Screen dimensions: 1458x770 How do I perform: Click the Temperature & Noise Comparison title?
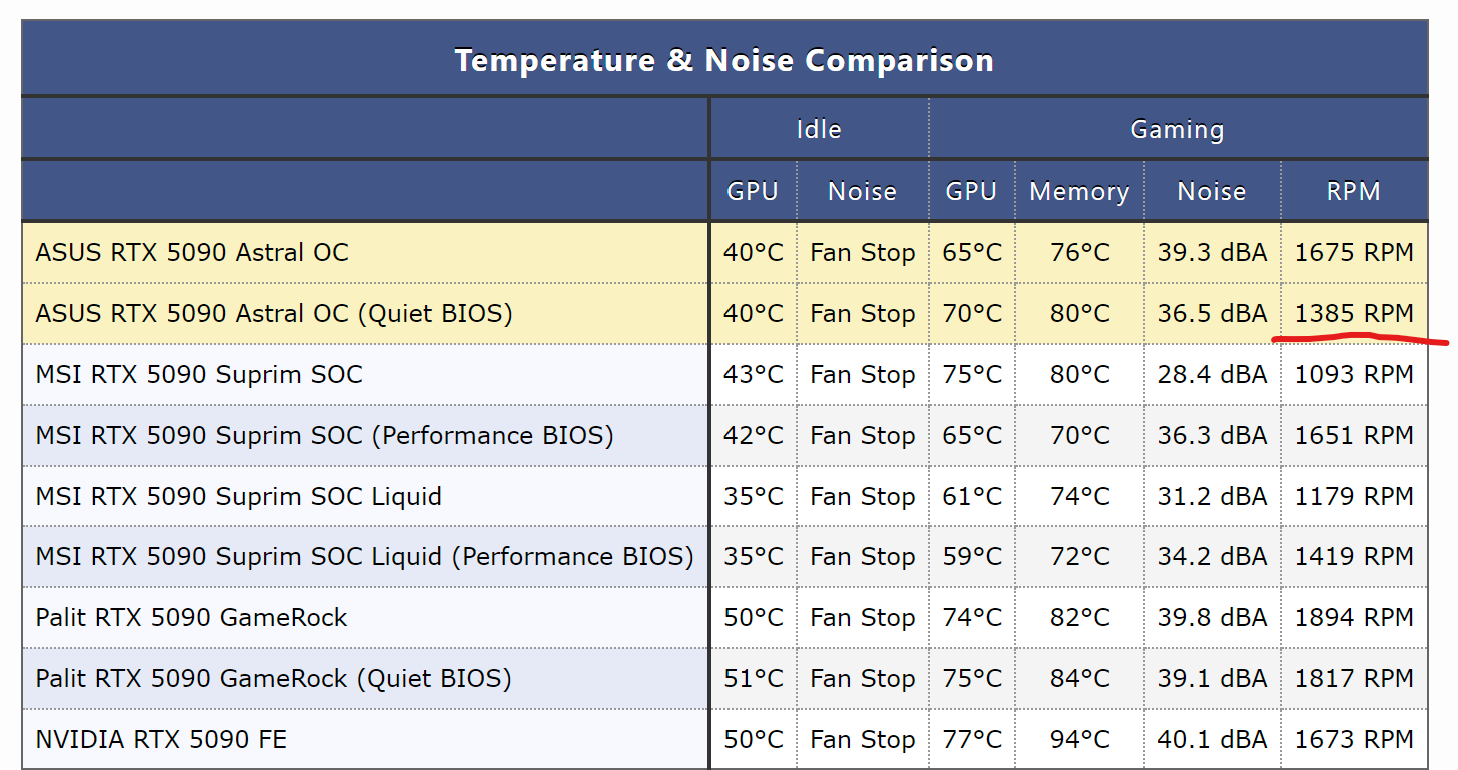pyautogui.click(x=724, y=60)
